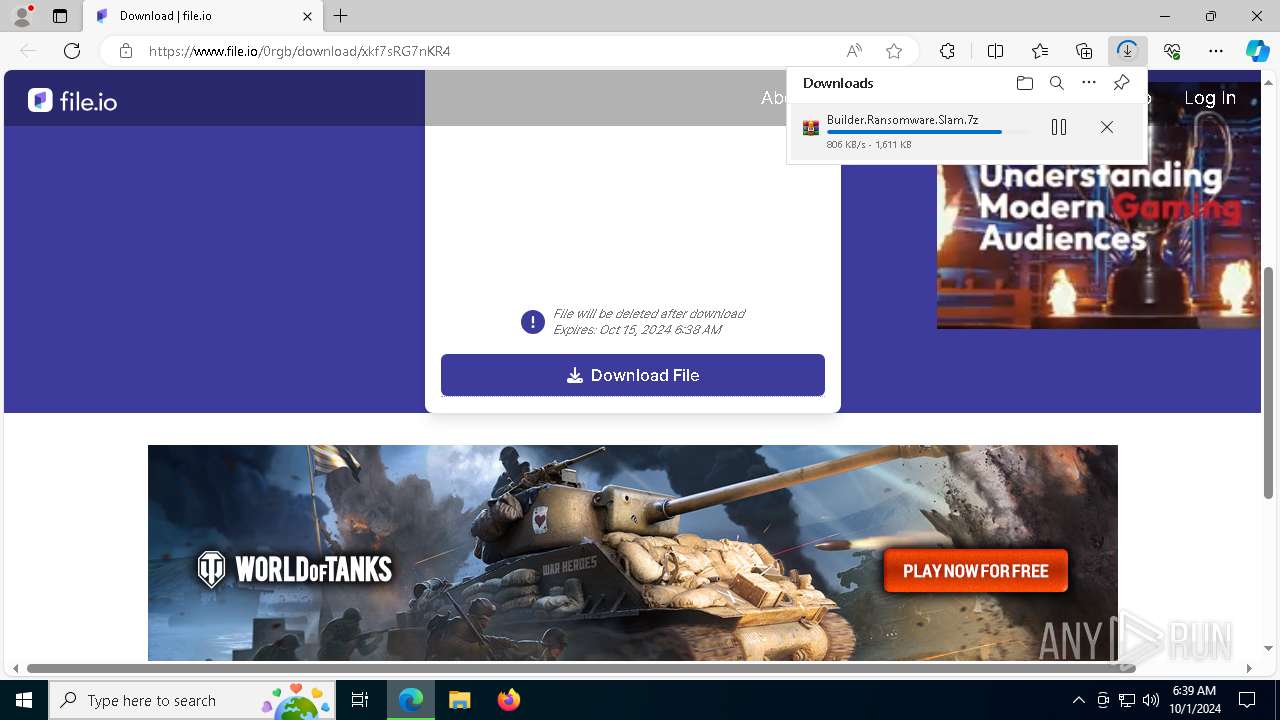Click the vertical scrollbar thumb
The width and height of the screenshot is (1280, 720).
[1269, 383]
